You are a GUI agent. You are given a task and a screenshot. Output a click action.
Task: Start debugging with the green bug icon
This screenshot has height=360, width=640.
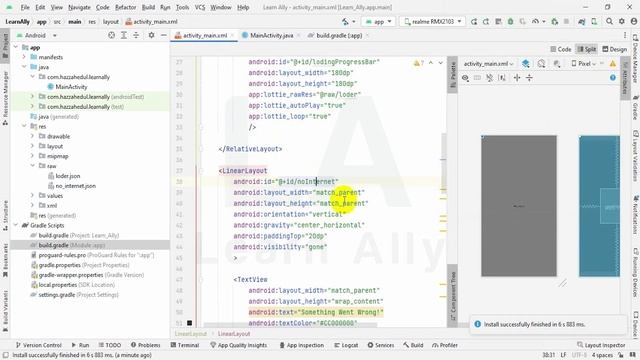click(x=511, y=22)
